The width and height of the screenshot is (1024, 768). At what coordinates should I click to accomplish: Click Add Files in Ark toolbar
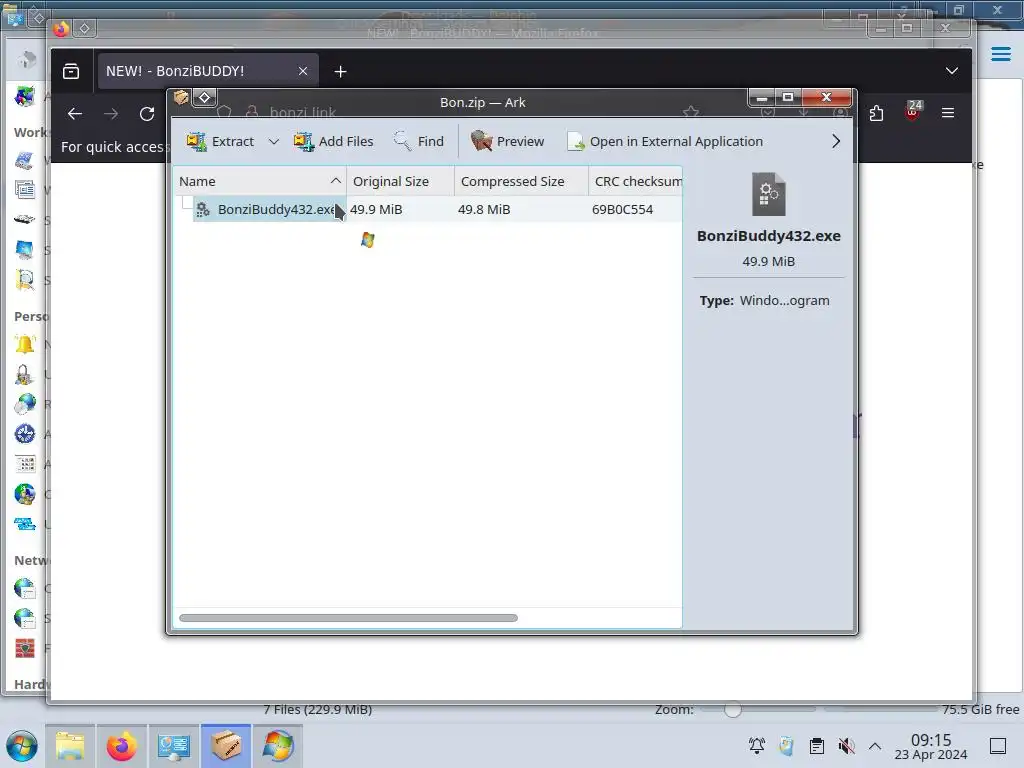click(333, 142)
